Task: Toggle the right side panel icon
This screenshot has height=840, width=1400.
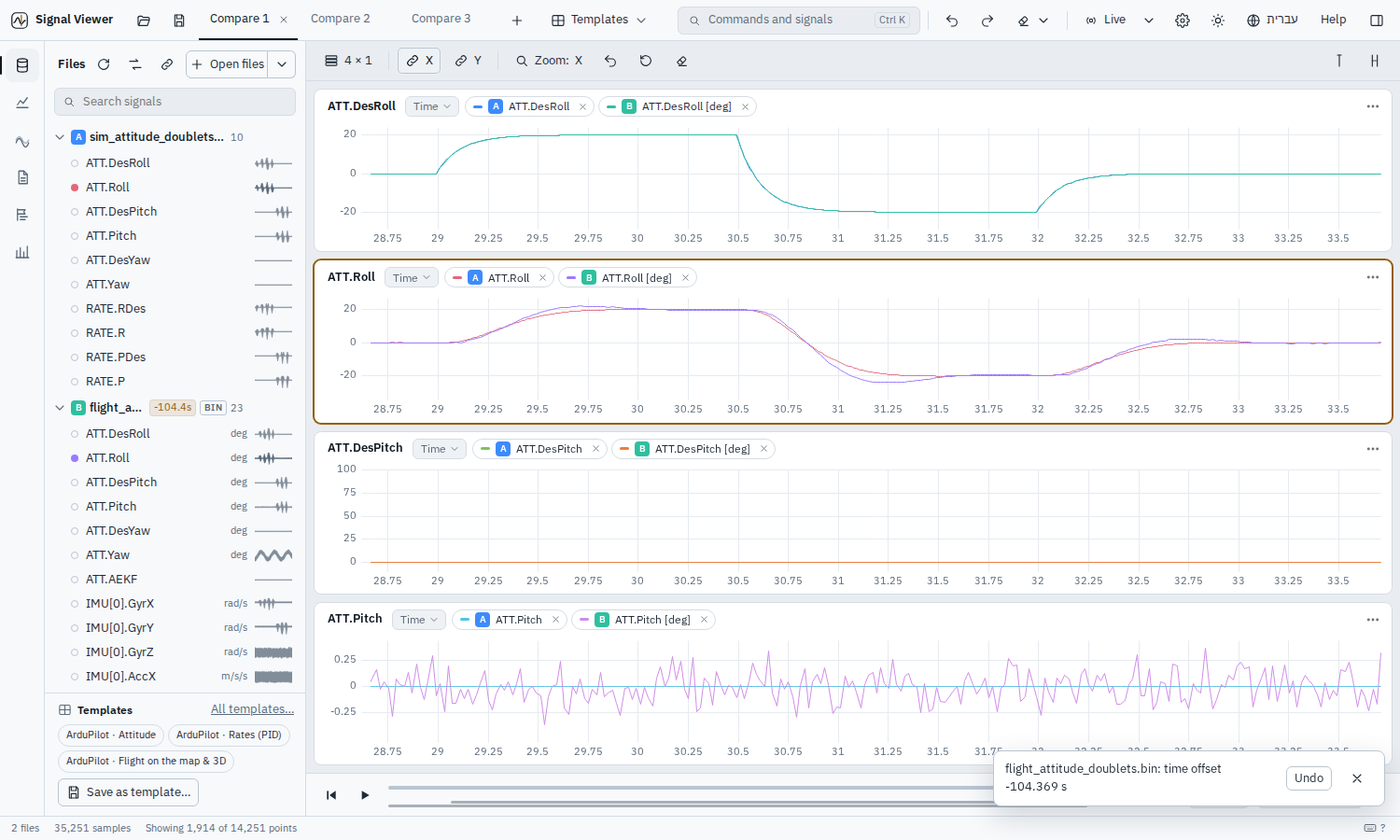Action: click(x=1377, y=20)
